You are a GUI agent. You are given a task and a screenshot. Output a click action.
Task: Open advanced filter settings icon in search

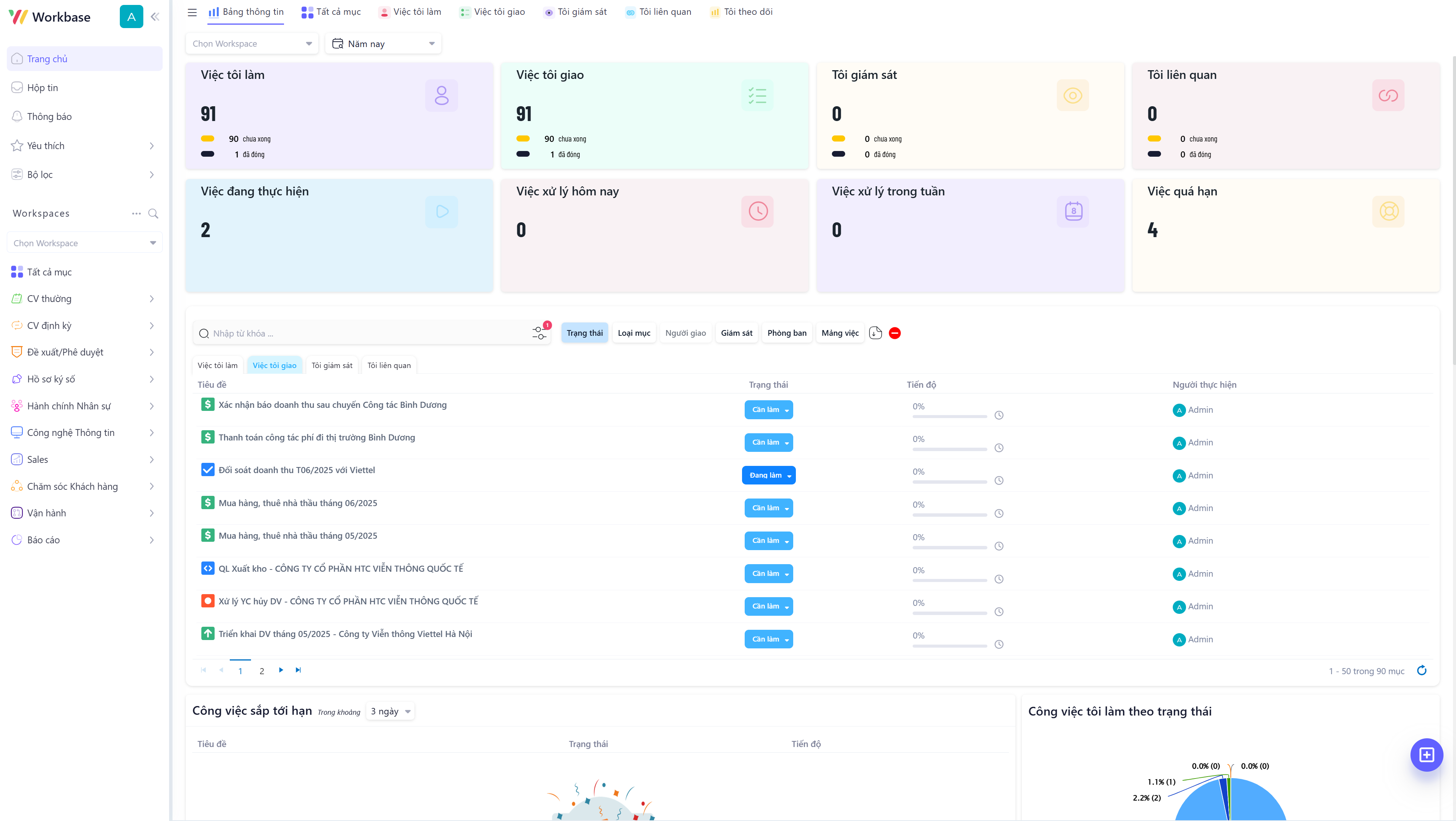coord(539,333)
